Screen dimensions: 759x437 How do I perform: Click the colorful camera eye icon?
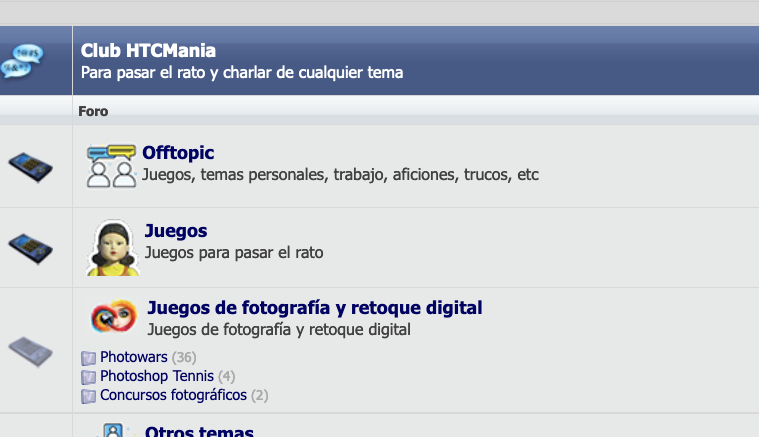coord(114,316)
